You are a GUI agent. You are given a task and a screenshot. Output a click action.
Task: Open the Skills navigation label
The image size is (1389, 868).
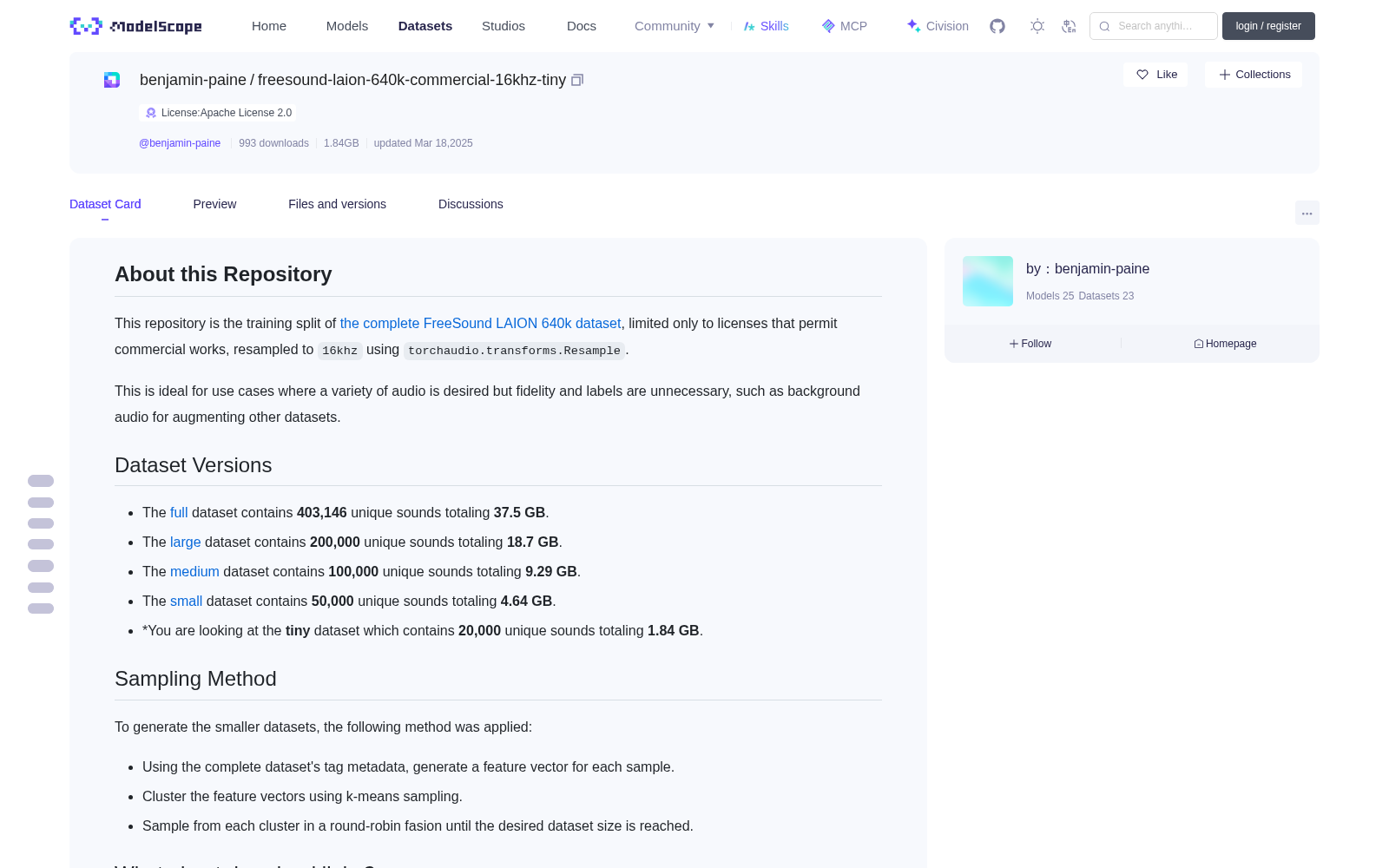(774, 26)
